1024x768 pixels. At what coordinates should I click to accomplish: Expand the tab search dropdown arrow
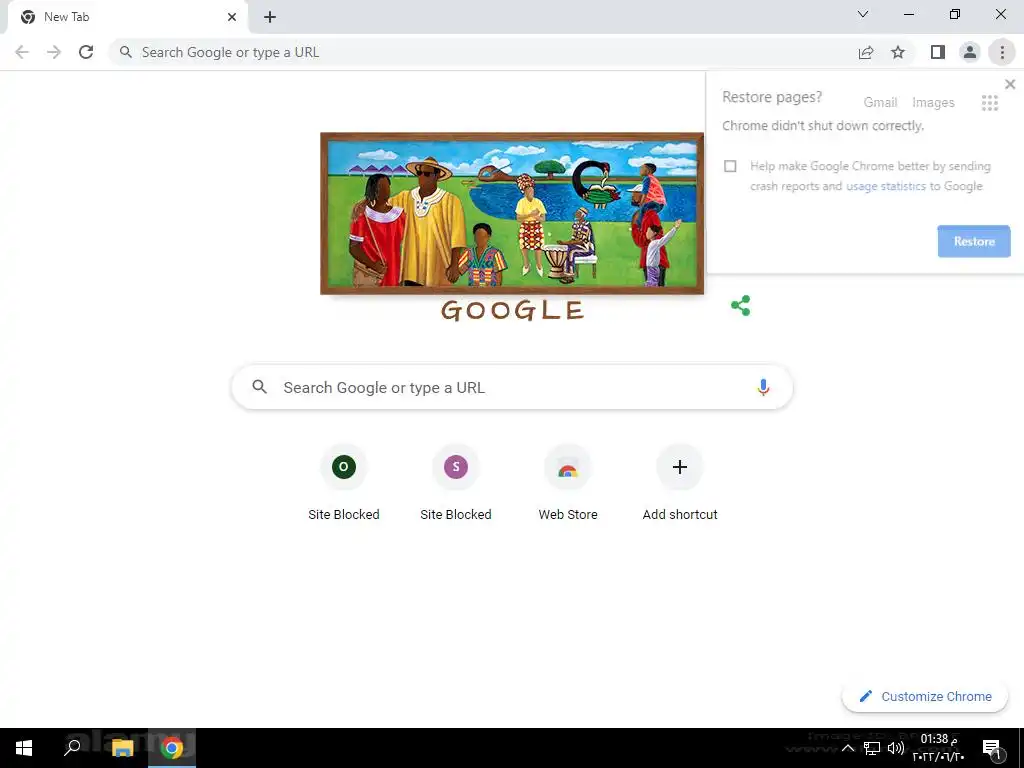click(x=863, y=14)
